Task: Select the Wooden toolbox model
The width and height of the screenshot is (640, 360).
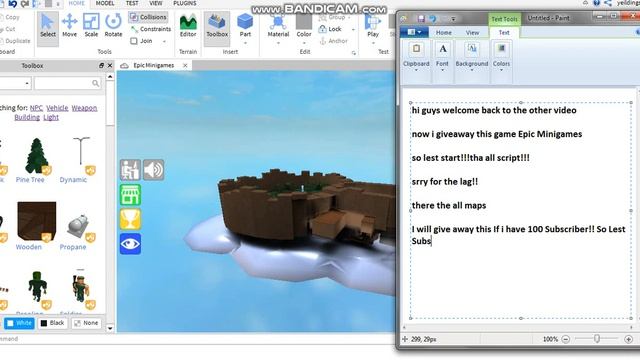Action: click(36, 226)
